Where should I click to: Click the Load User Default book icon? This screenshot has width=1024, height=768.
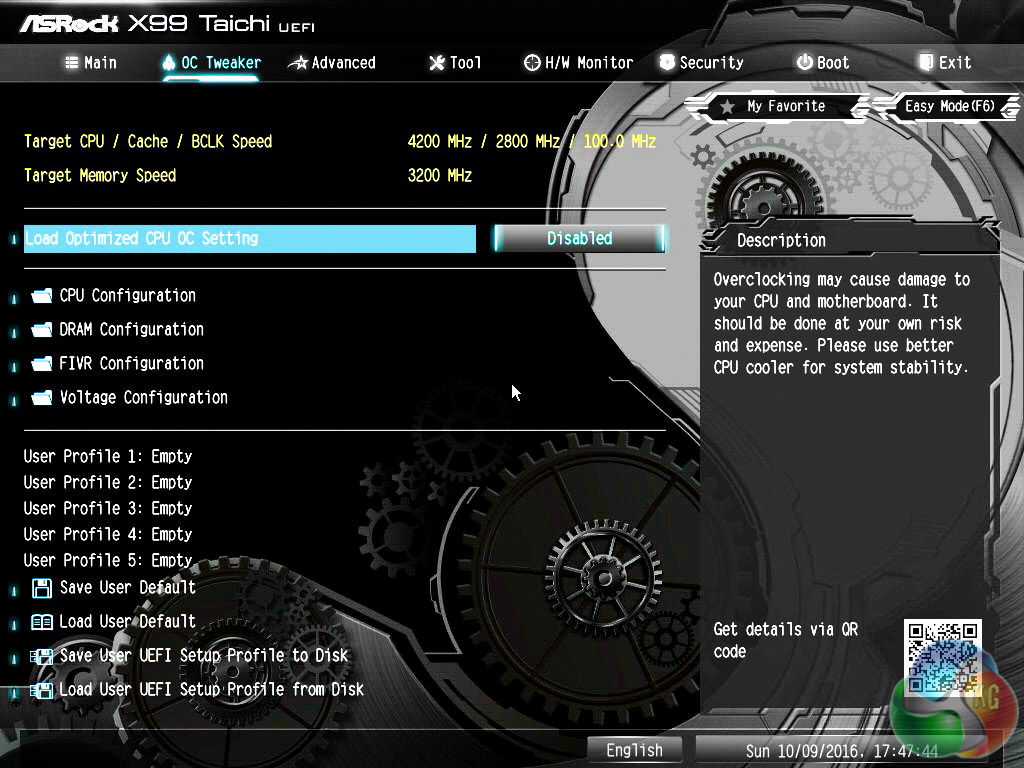(x=42, y=622)
